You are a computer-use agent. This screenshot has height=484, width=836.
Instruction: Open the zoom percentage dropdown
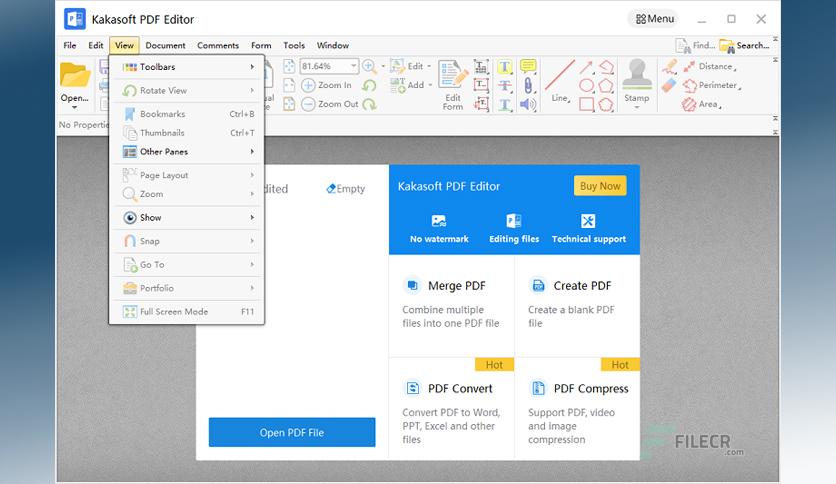pos(353,66)
